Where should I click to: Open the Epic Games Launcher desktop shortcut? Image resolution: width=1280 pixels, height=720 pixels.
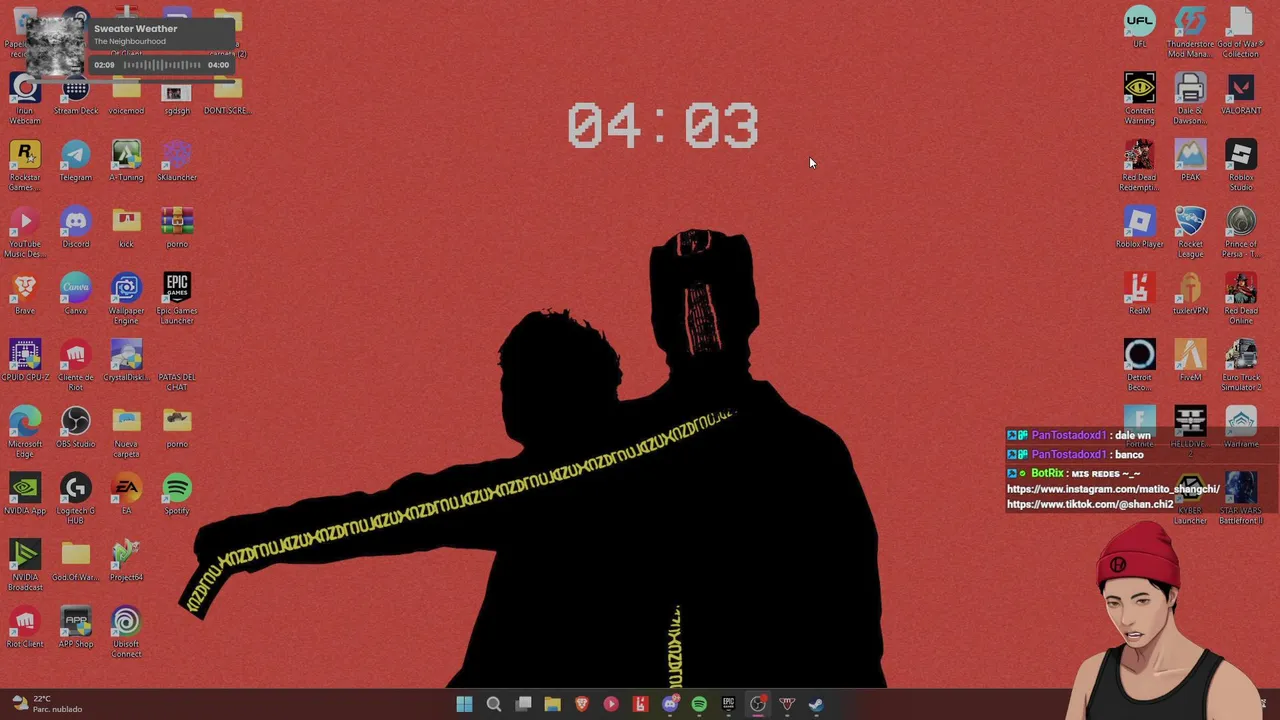click(x=177, y=298)
